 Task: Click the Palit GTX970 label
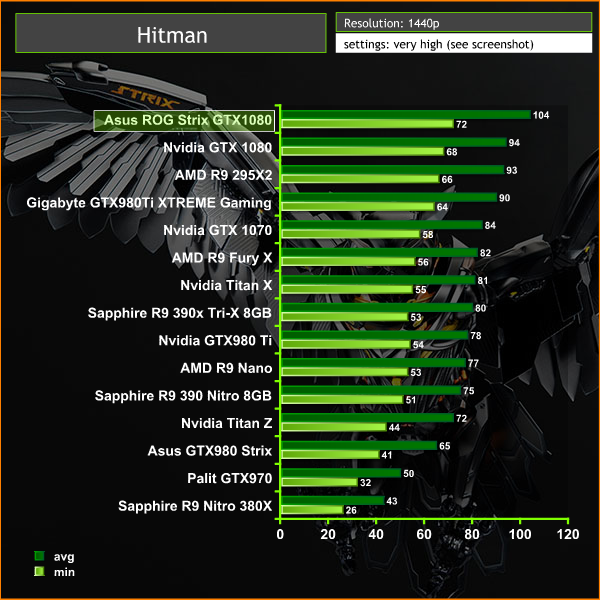(230, 478)
